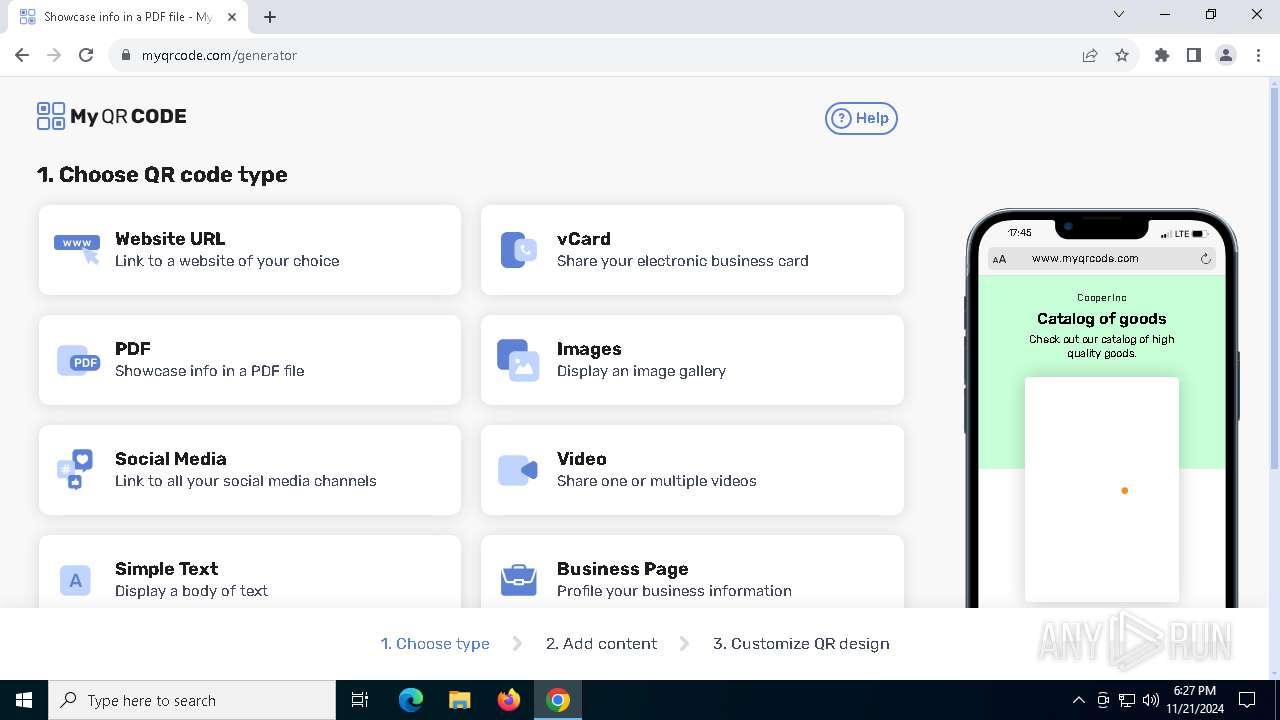Show hidden system tray icons

click(x=1078, y=700)
